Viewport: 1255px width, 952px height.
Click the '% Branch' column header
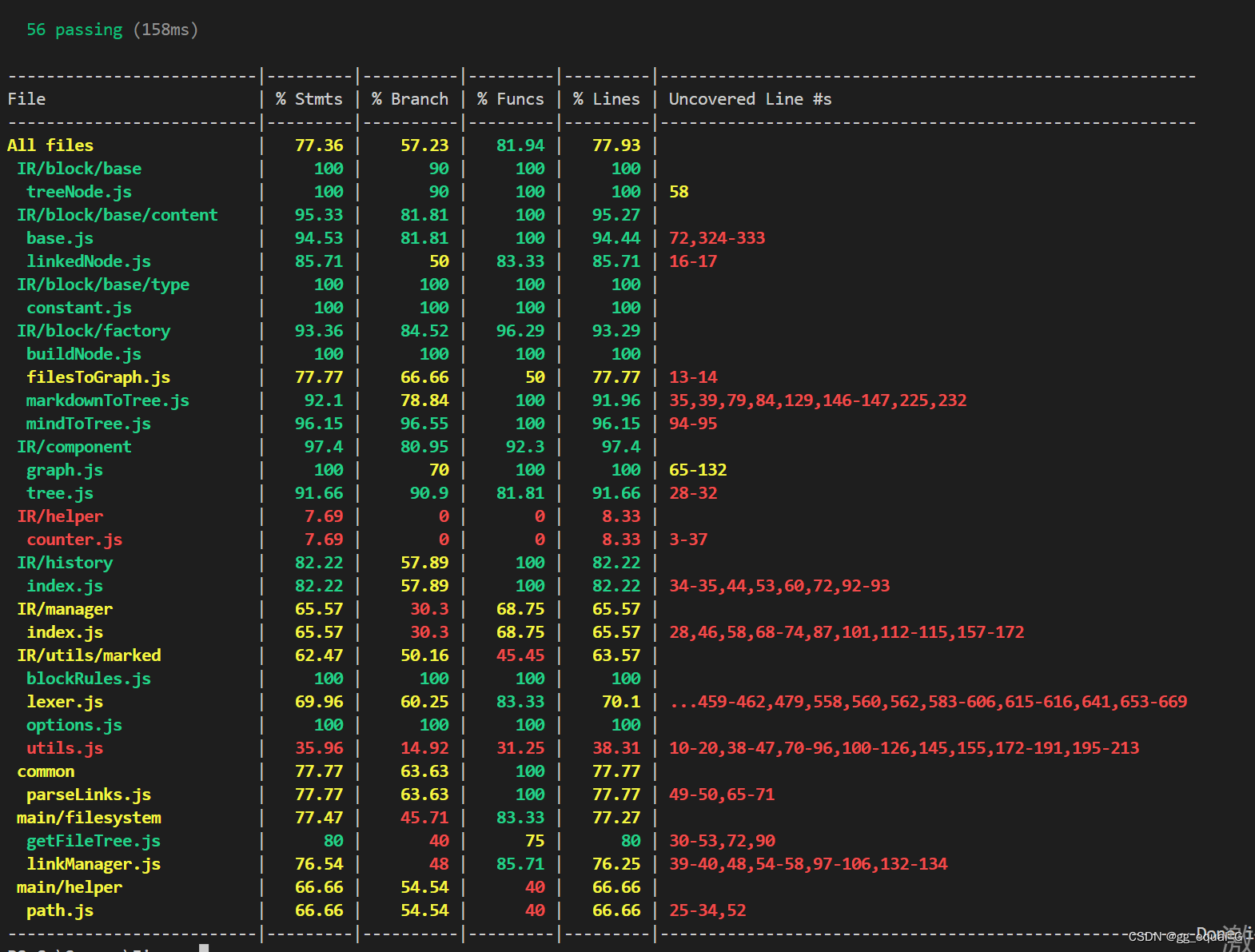click(x=410, y=99)
